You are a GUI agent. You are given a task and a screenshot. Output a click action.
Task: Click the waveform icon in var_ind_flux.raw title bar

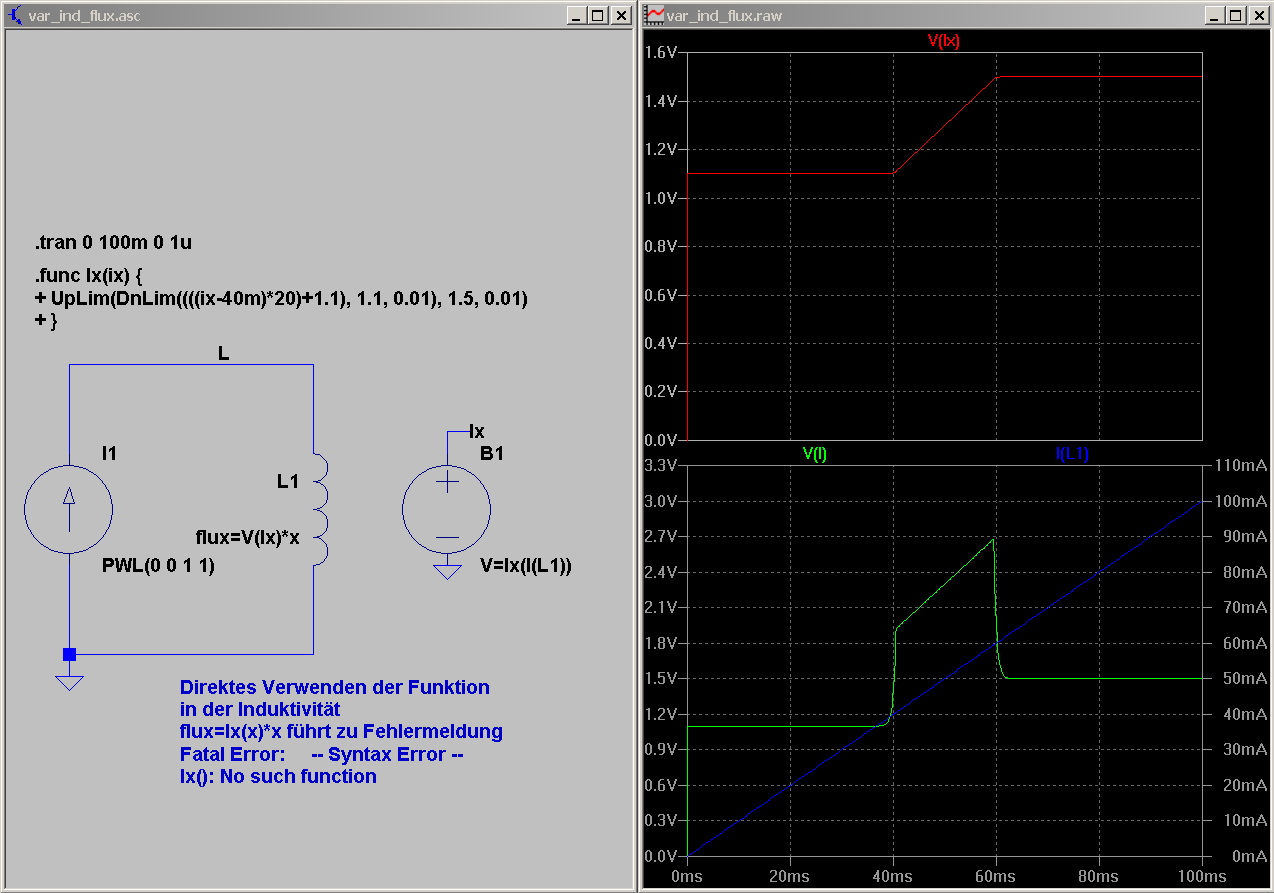click(x=654, y=15)
